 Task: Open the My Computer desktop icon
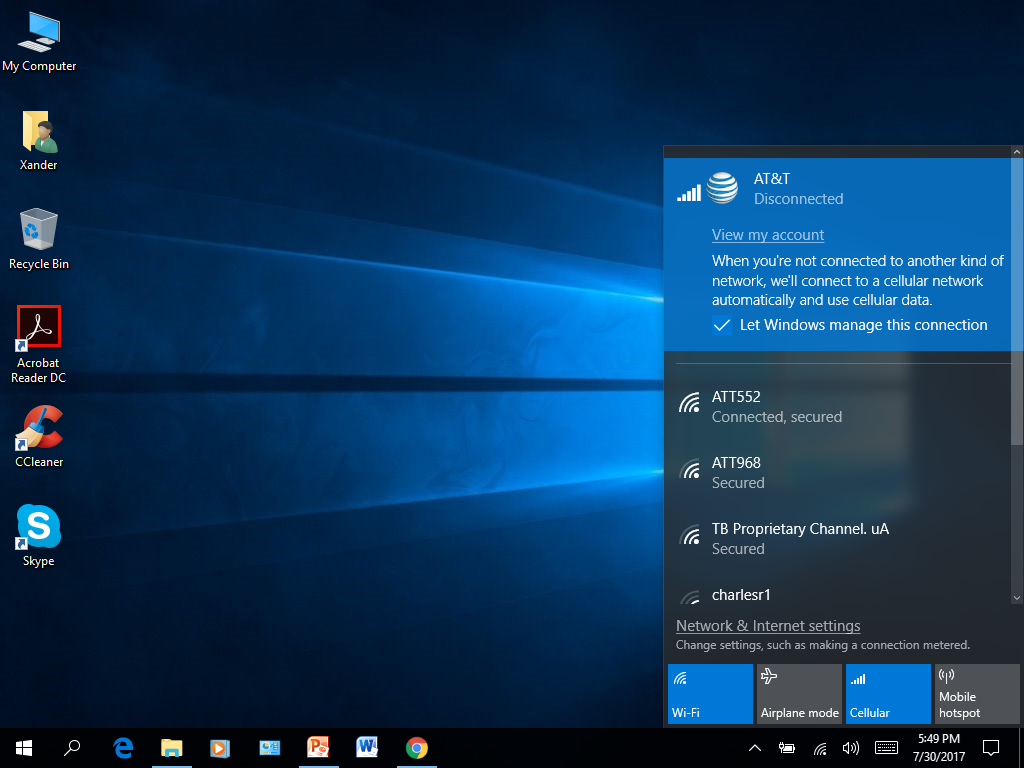pyautogui.click(x=39, y=42)
